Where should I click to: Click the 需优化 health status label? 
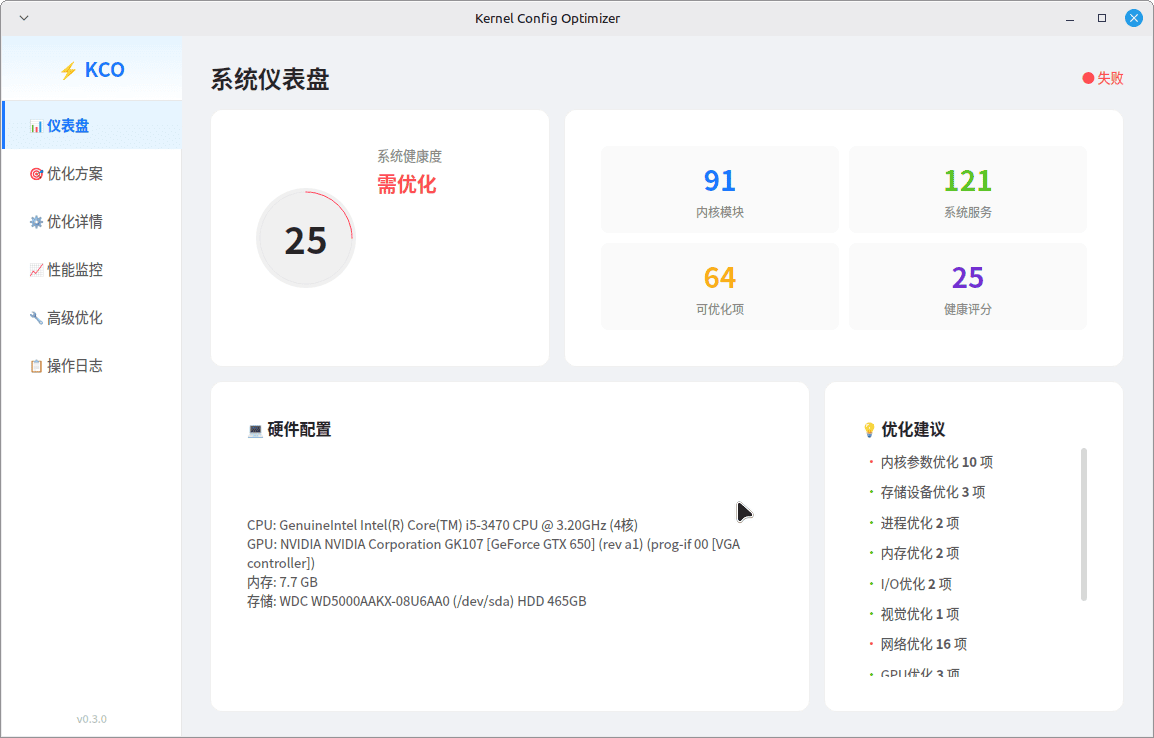(406, 184)
